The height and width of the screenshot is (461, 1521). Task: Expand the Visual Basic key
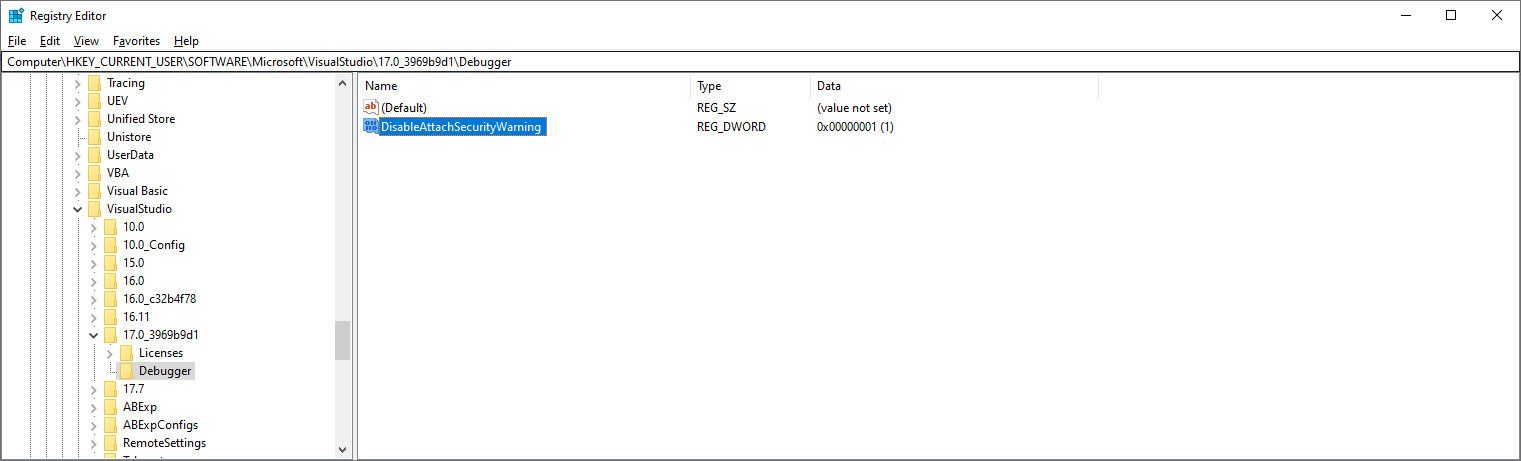[78, 191]
